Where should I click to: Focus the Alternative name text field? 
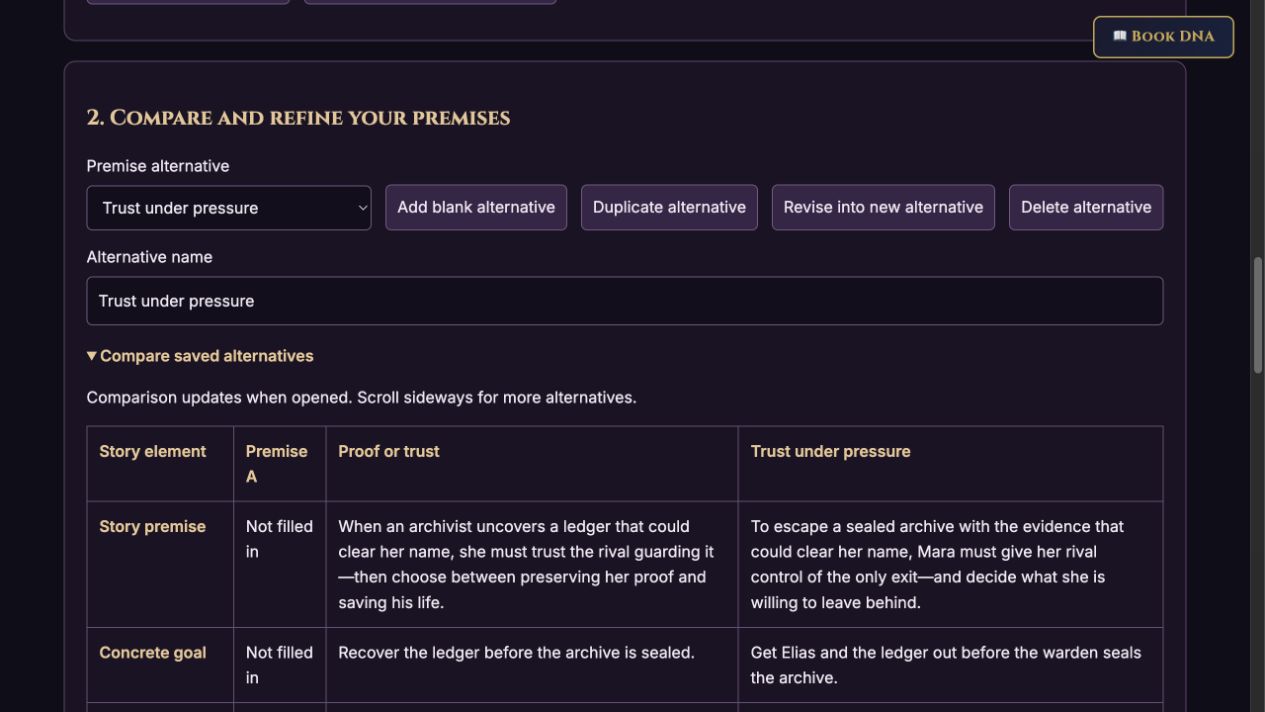[625, 301]
